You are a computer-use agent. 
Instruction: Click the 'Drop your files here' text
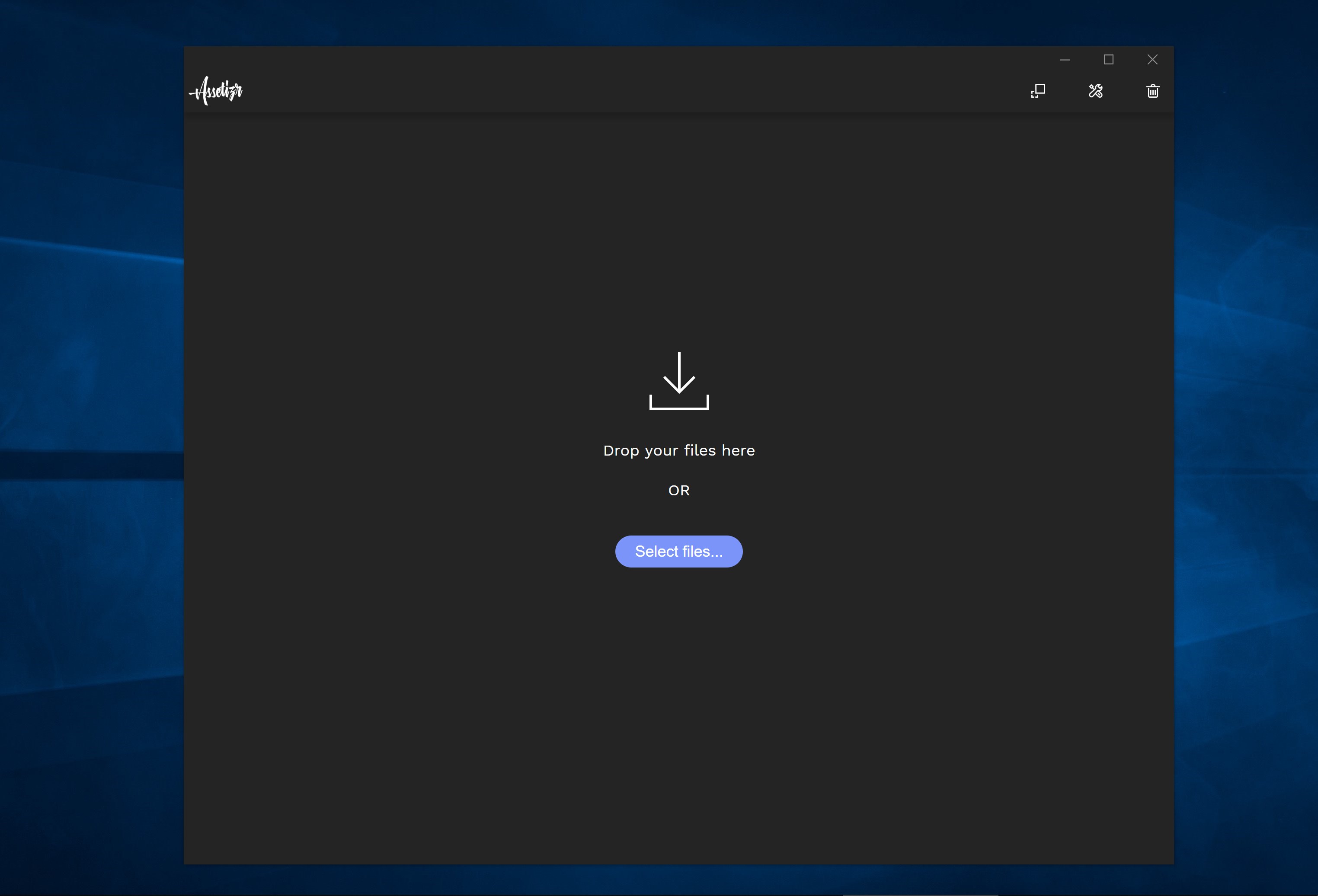click(679, 450)
